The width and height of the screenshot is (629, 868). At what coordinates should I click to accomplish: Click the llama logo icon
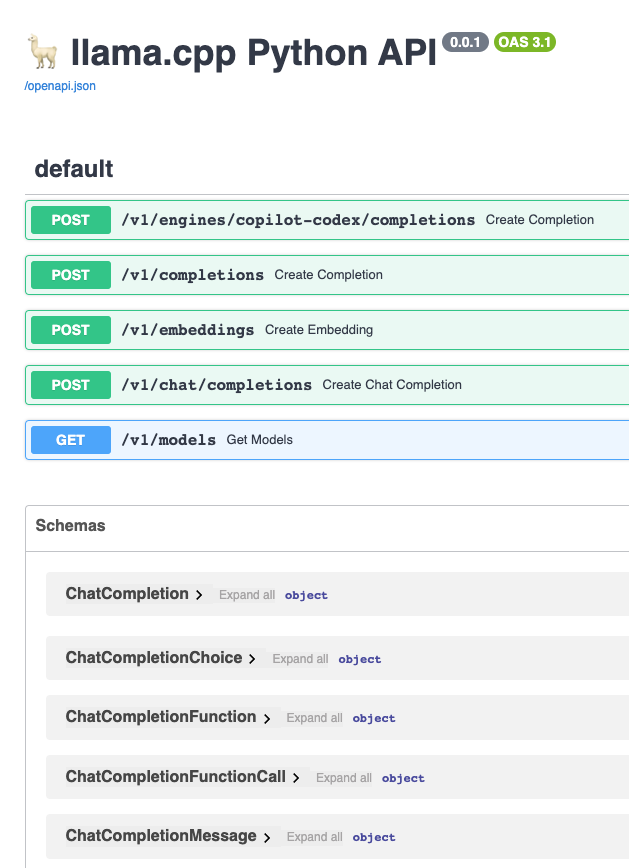coord(37,50)
